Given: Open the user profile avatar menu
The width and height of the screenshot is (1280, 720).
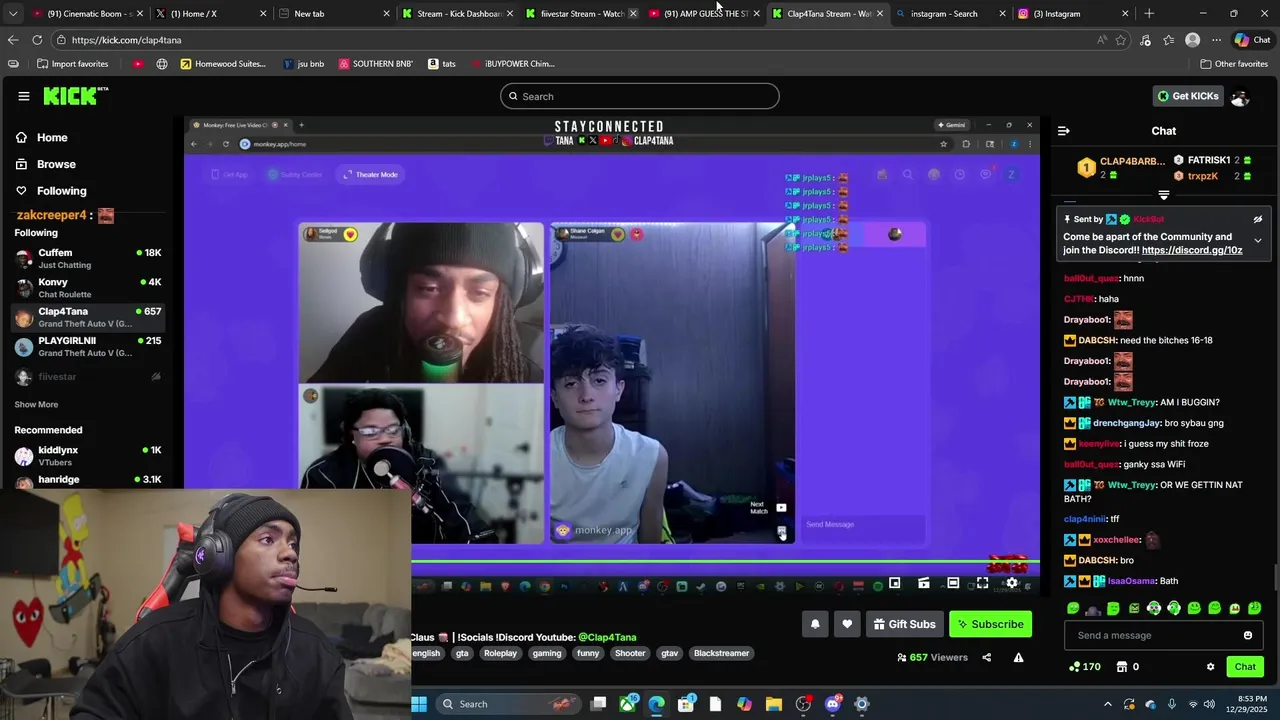Looking at the screenshot, I should pos(1240,97).
